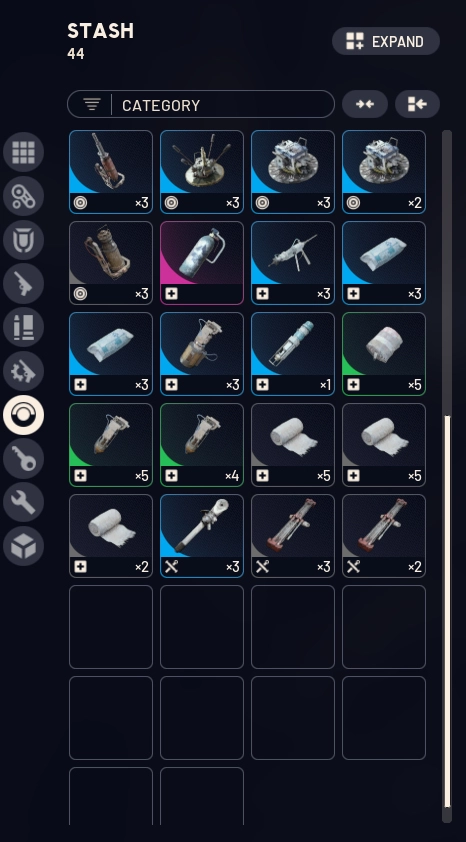This screenshot has width=466, height=842.
Task: Open the cube materials category icon
Action: tap(23, 546)
